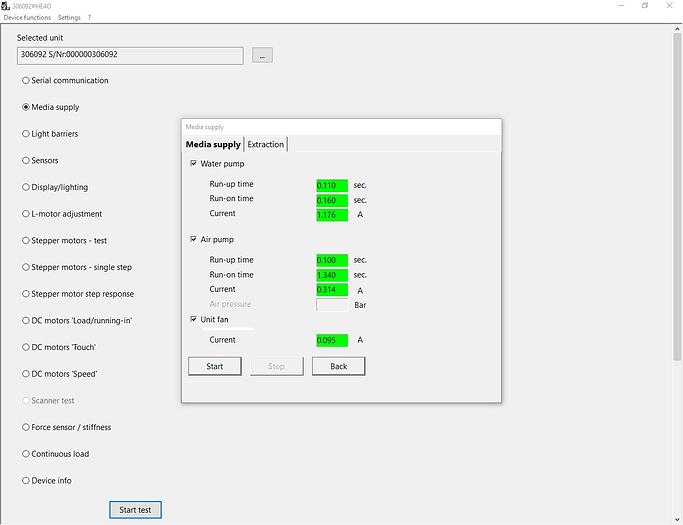
Task: Select the Serial communication option
Action: pos(27,81)
